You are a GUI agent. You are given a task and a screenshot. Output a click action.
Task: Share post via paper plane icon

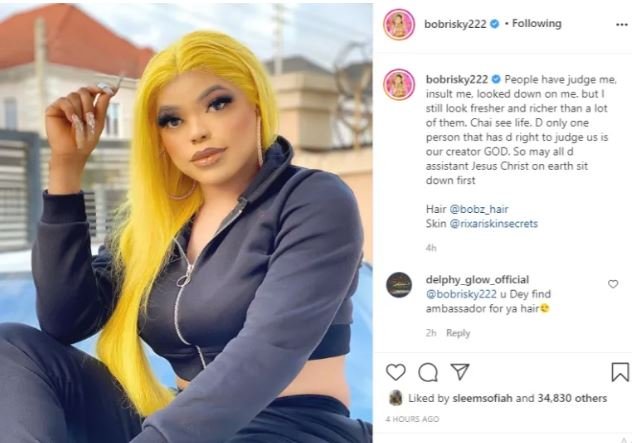click(x=459, y=372)
